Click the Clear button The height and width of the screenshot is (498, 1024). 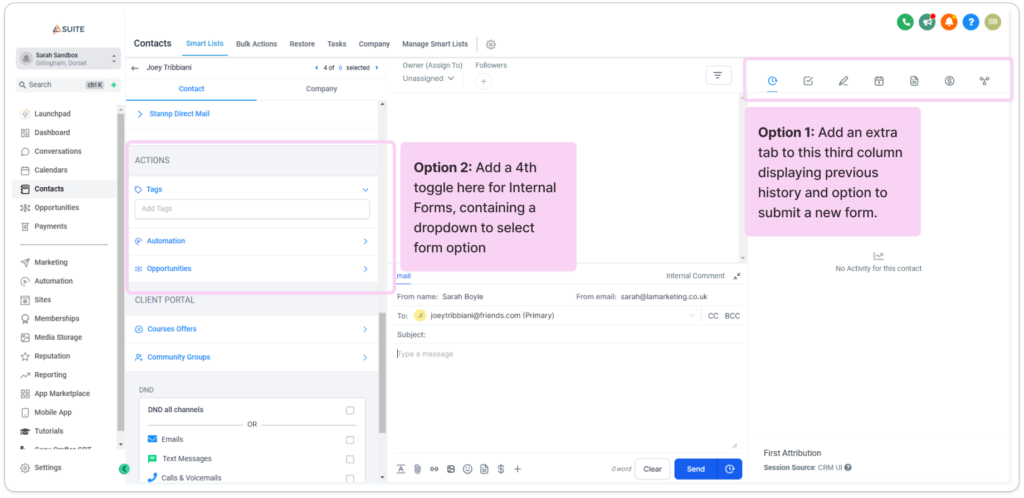652,469
